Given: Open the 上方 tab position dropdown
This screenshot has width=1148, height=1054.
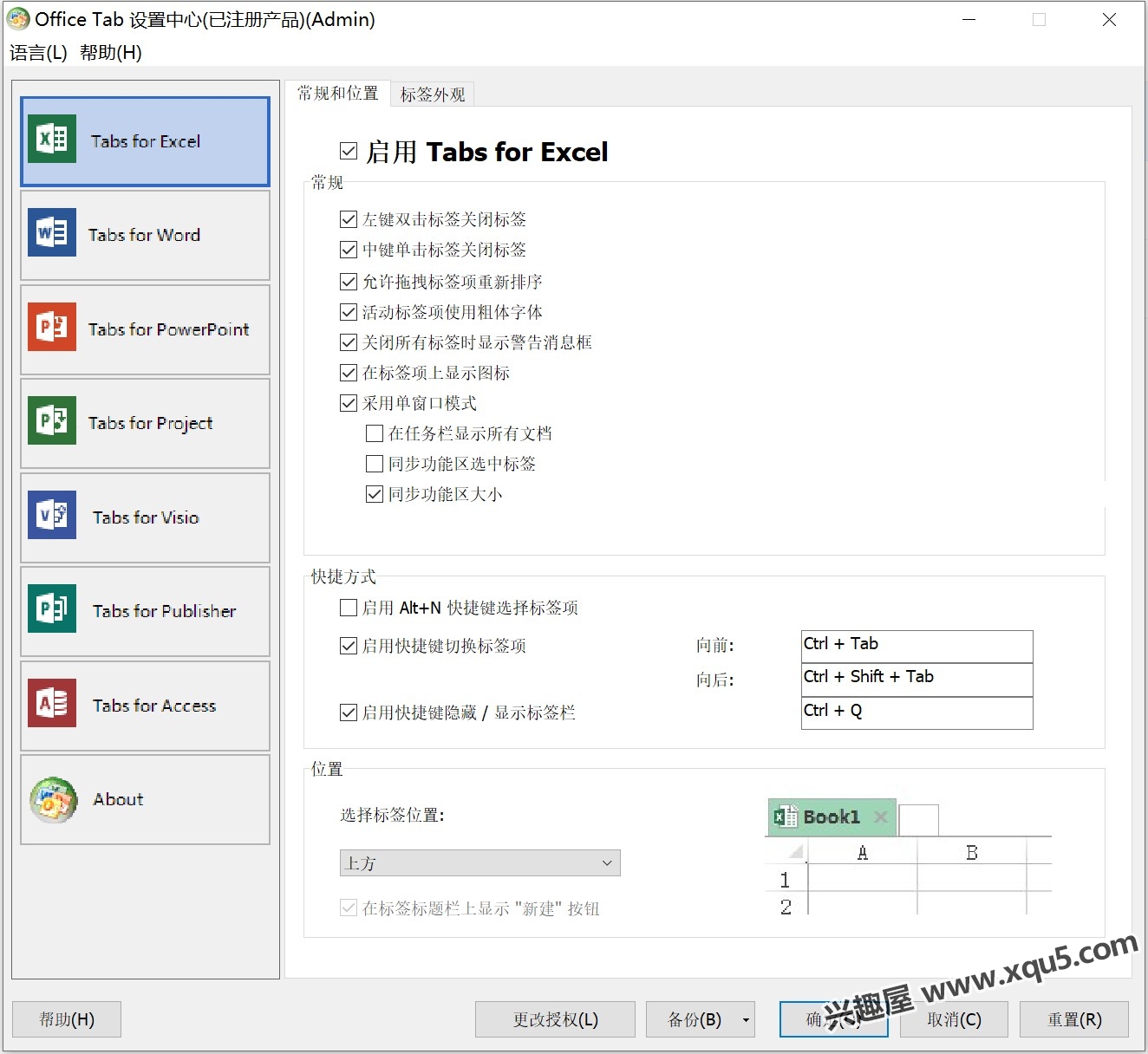Looking at the screenshot, I should point(480,863).
